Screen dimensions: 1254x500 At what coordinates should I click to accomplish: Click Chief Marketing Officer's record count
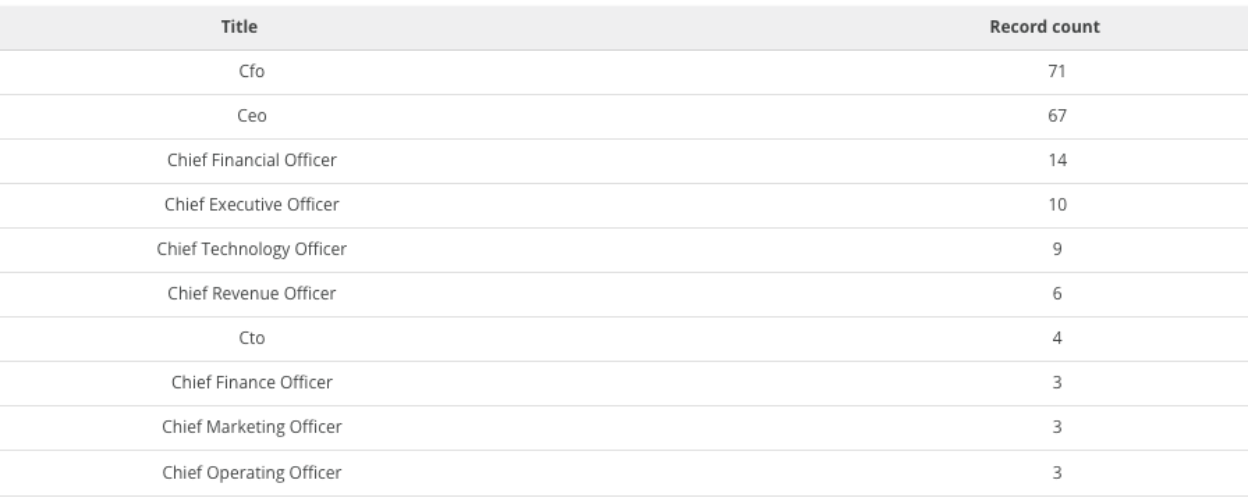tap(1058, 427)
